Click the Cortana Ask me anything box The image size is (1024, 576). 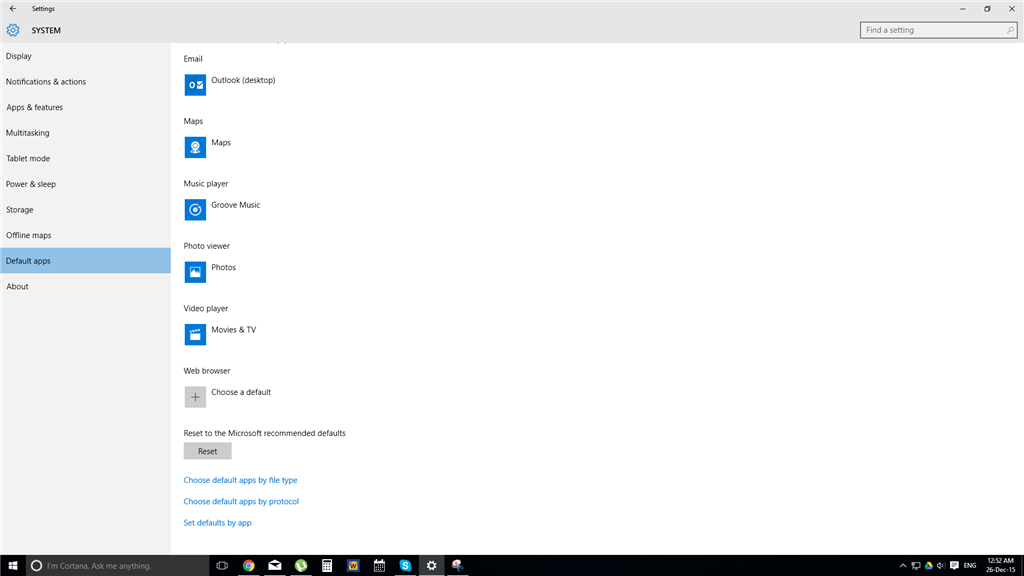[118, 566]
